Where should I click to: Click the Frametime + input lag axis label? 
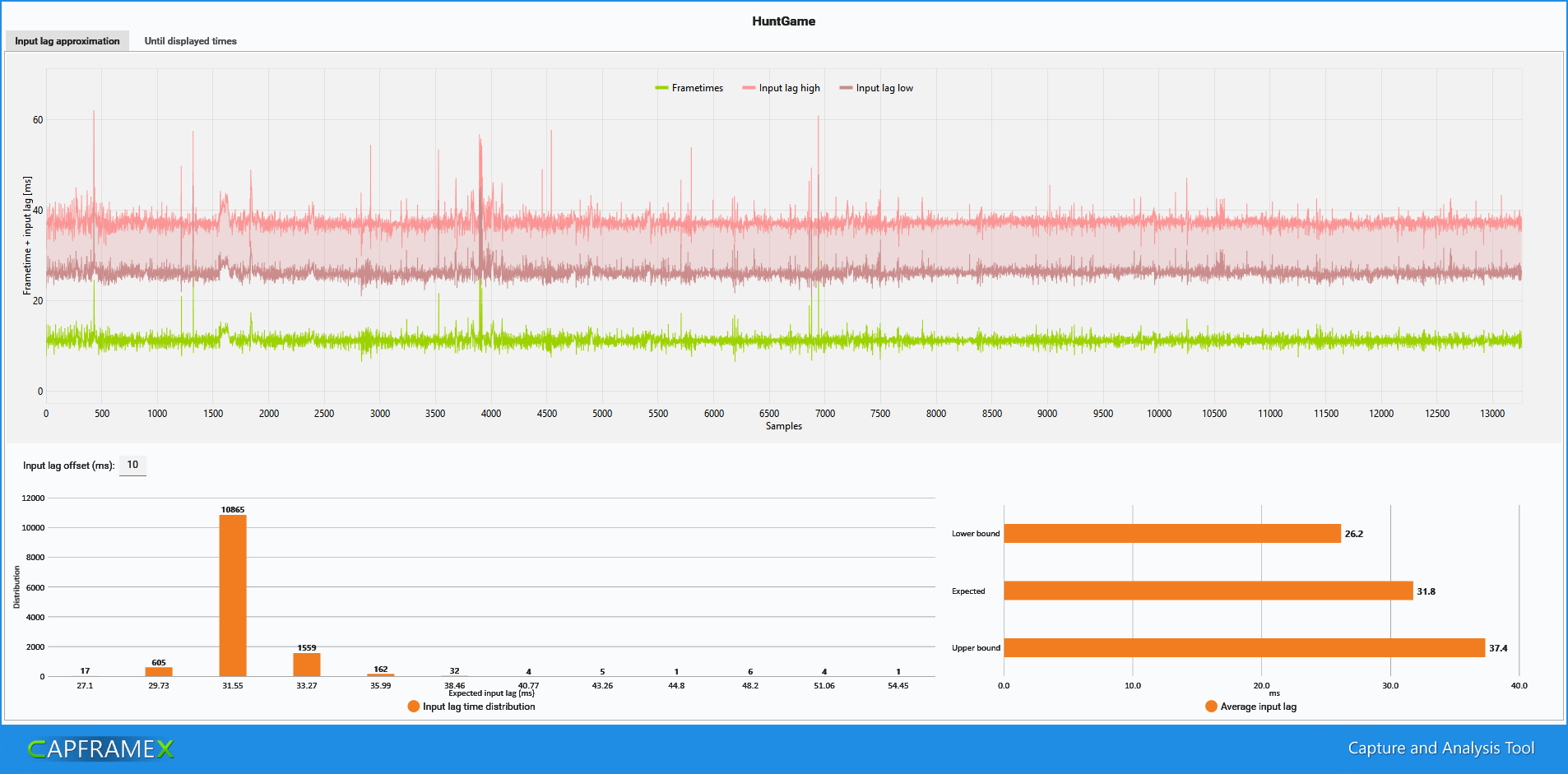pyautogui.click(x=27, y=235)
